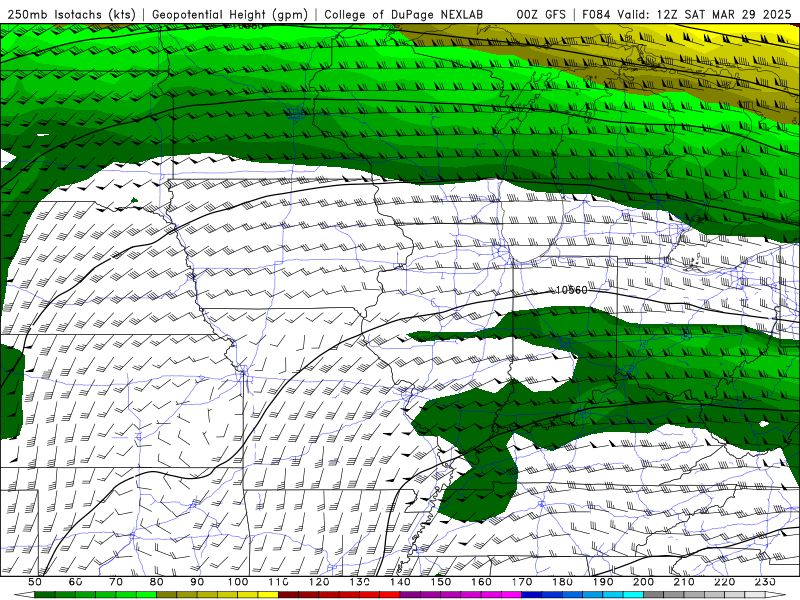Click the '110' value on the color scale

(279, 582)
